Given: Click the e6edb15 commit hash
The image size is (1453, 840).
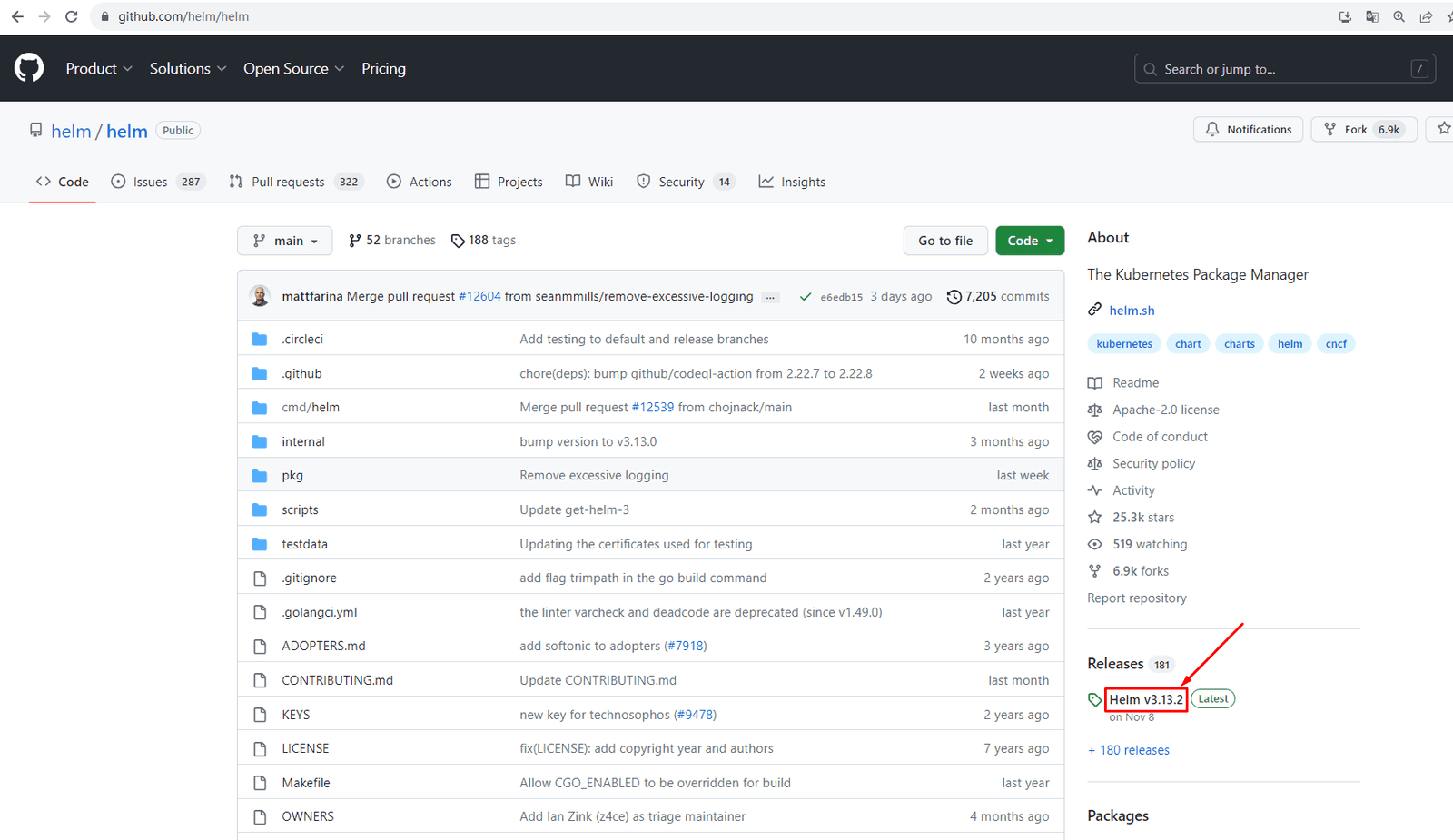Looking at the screenshot, I should pos(841,297).
